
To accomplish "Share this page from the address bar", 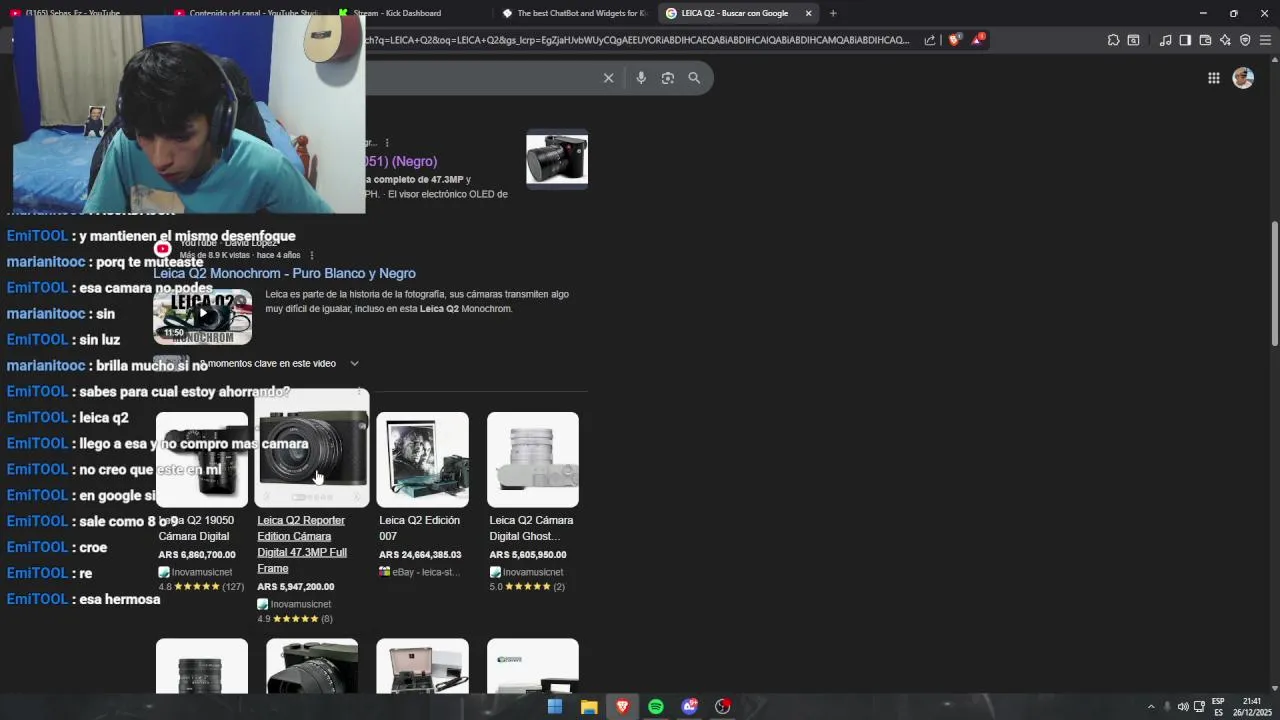I will coord(930,40).
